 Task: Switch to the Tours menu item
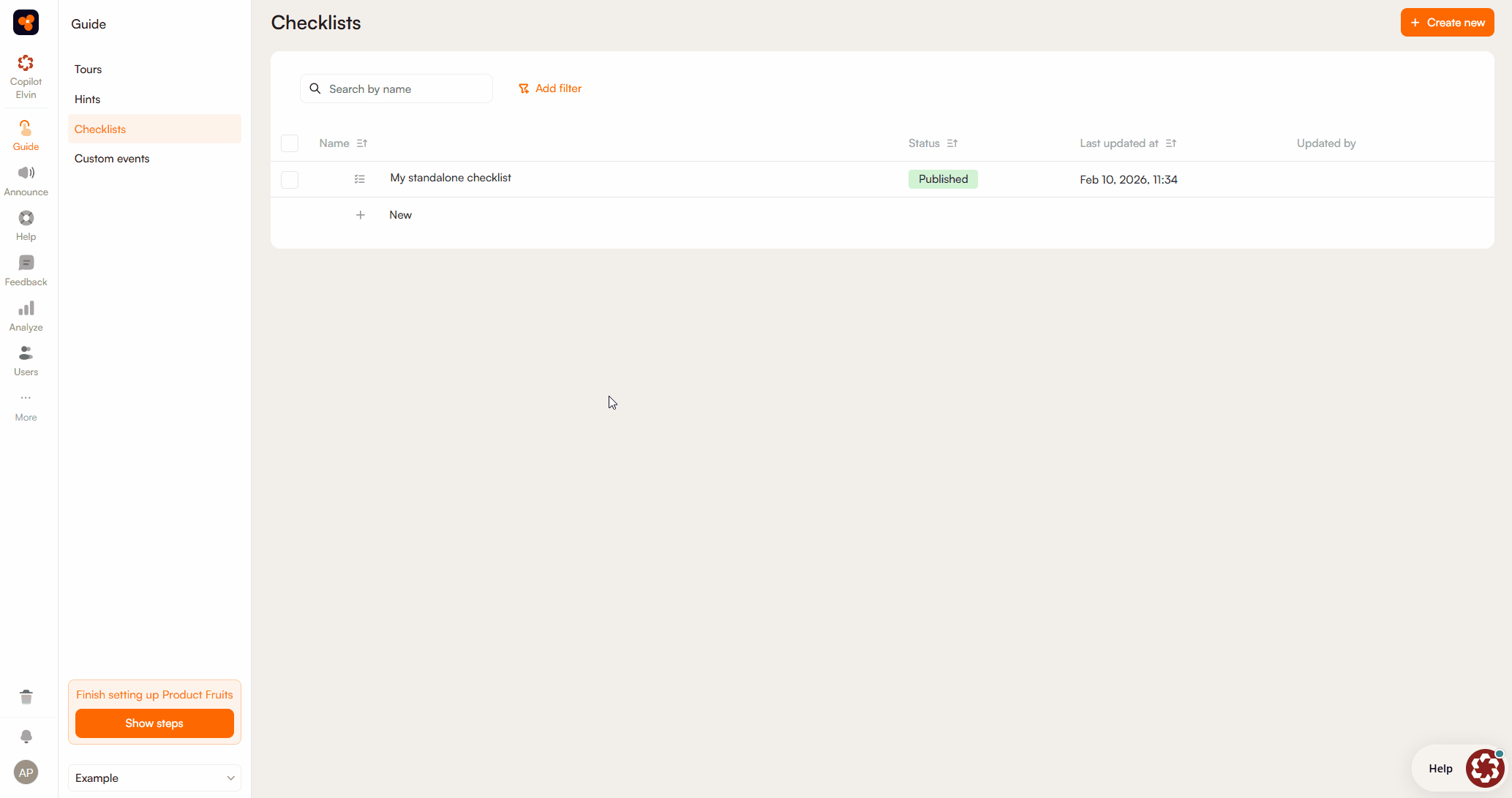point(88,69)
